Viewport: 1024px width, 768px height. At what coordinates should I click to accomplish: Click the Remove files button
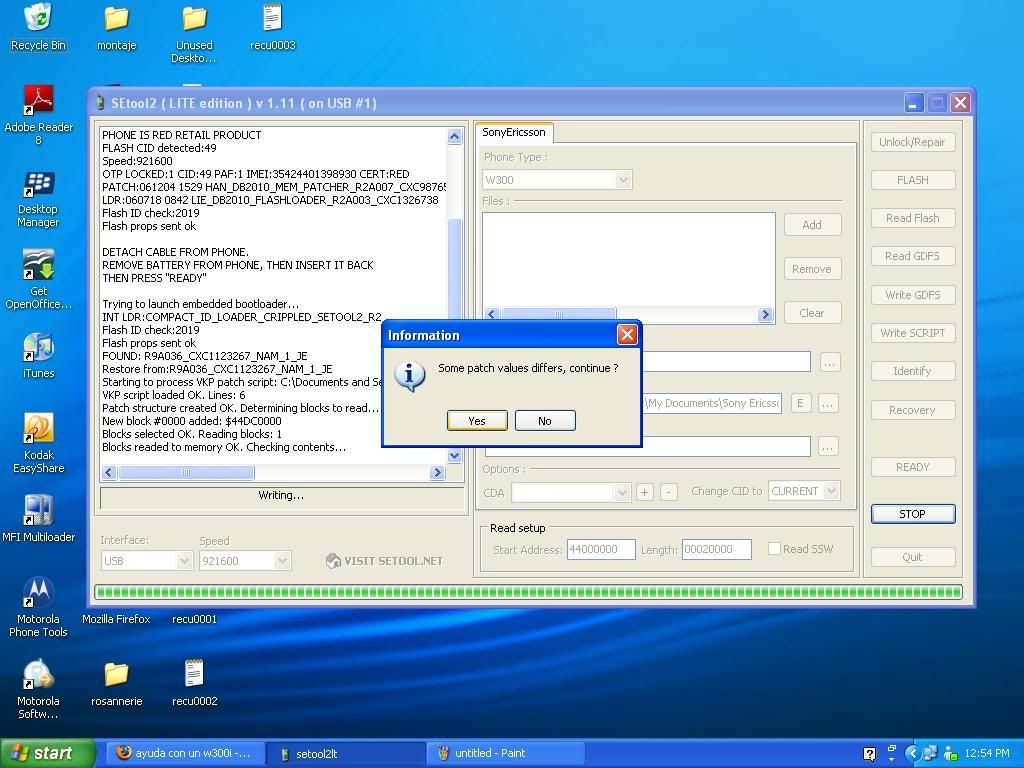click(x=812, y=269)
